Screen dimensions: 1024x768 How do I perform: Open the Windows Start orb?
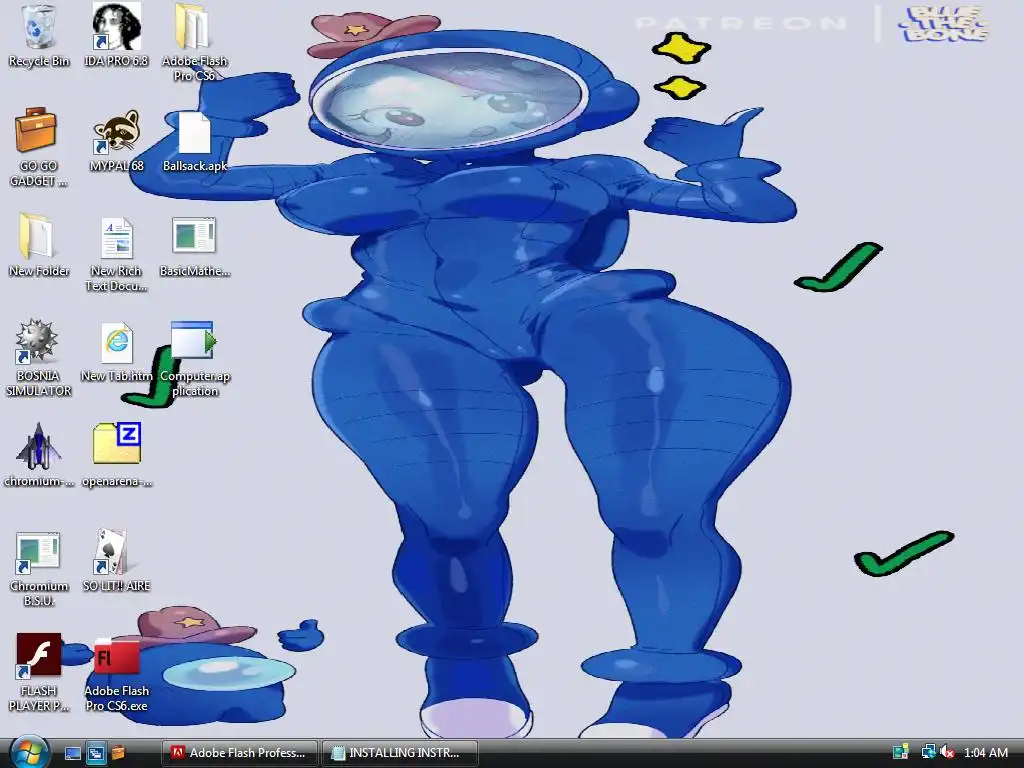point(29,752)
